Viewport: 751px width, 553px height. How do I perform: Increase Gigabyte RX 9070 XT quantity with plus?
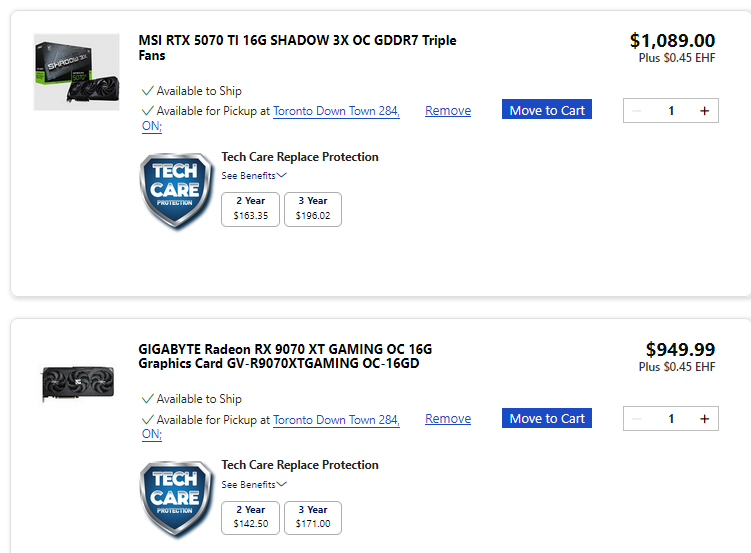pyautogui.click(x=704, y=419)
